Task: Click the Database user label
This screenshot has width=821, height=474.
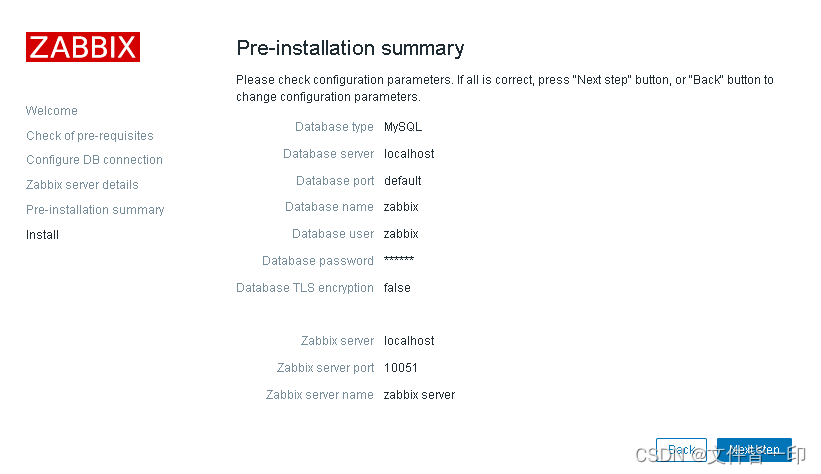Action: 332,234
